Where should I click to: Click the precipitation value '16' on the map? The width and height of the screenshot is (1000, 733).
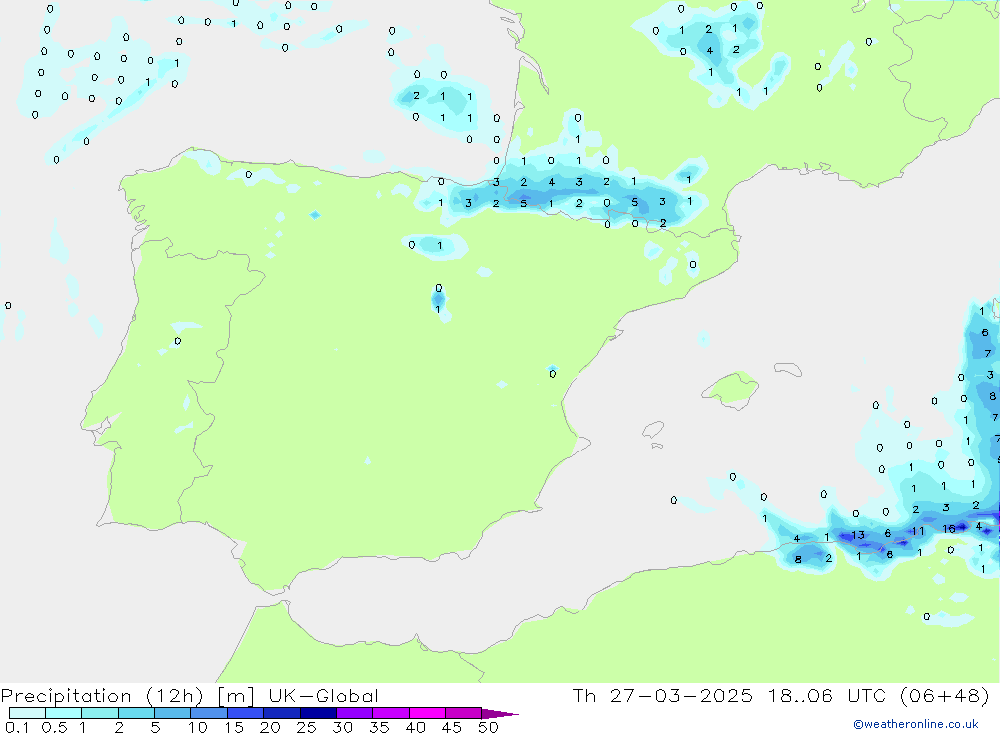tap(949, 529)
